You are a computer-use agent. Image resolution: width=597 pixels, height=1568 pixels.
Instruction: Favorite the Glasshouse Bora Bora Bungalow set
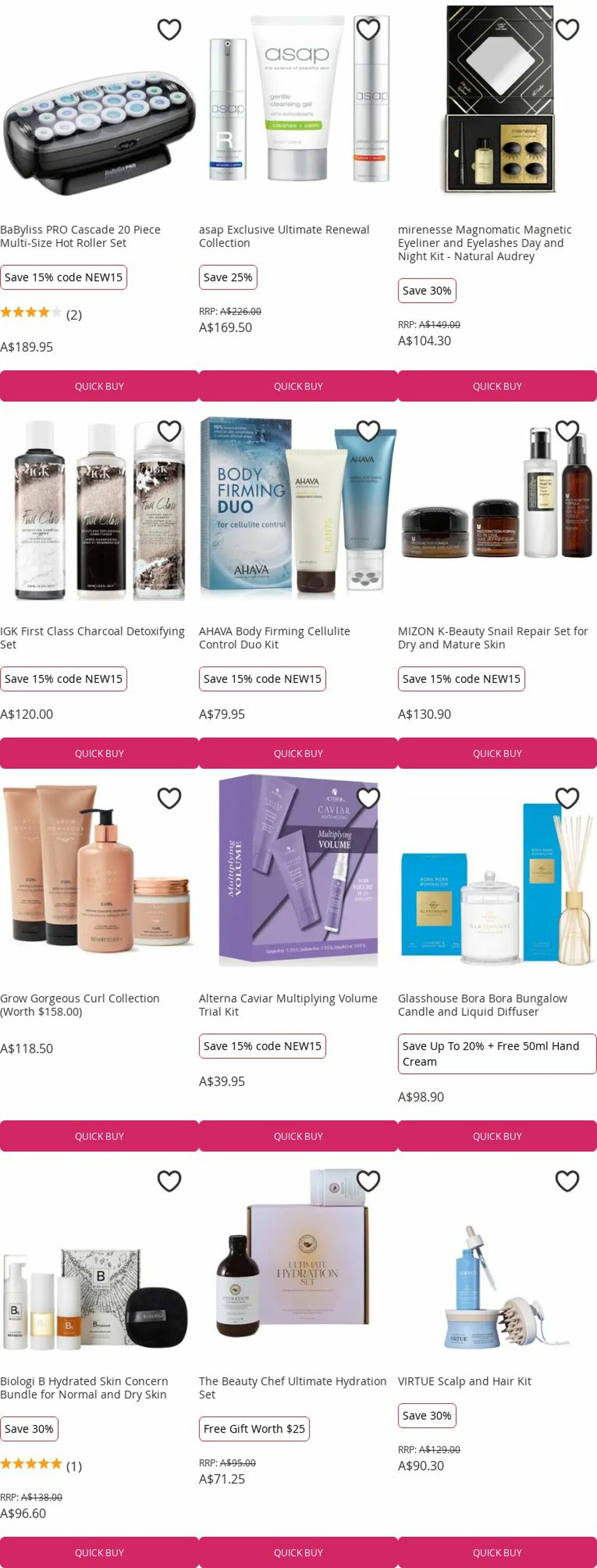pos(567,798)
